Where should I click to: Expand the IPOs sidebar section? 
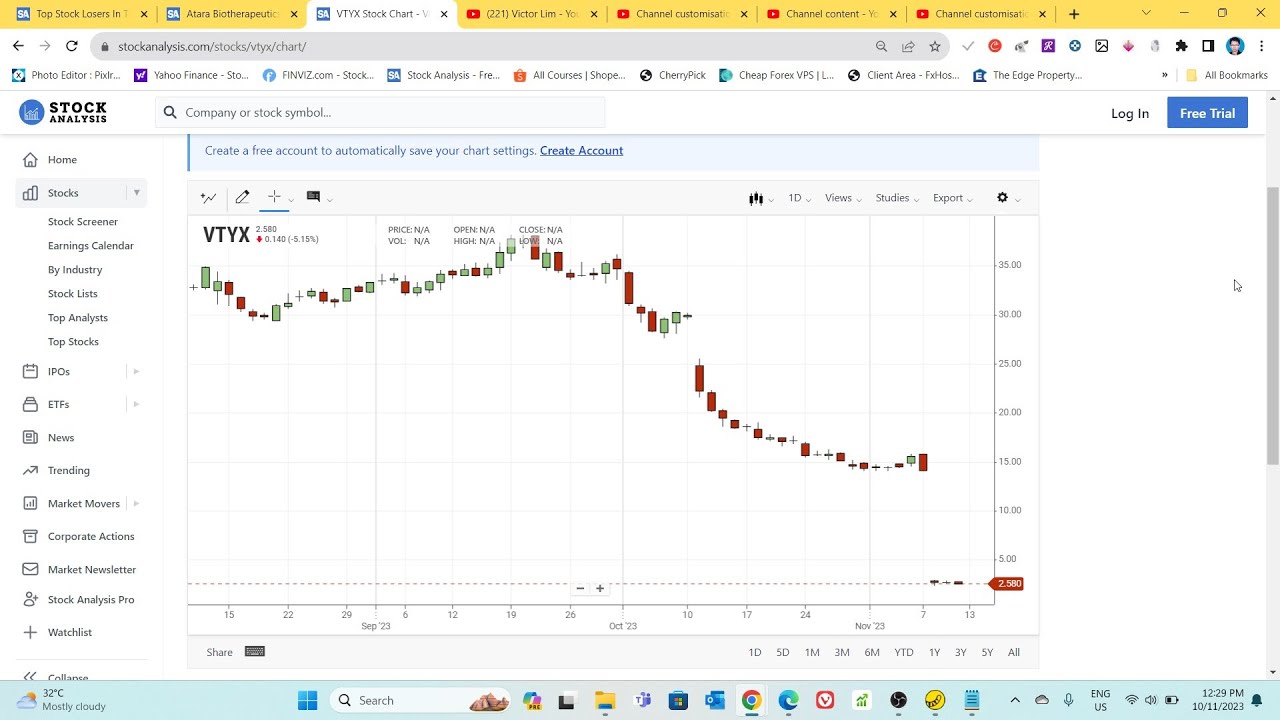pos(136,372)
